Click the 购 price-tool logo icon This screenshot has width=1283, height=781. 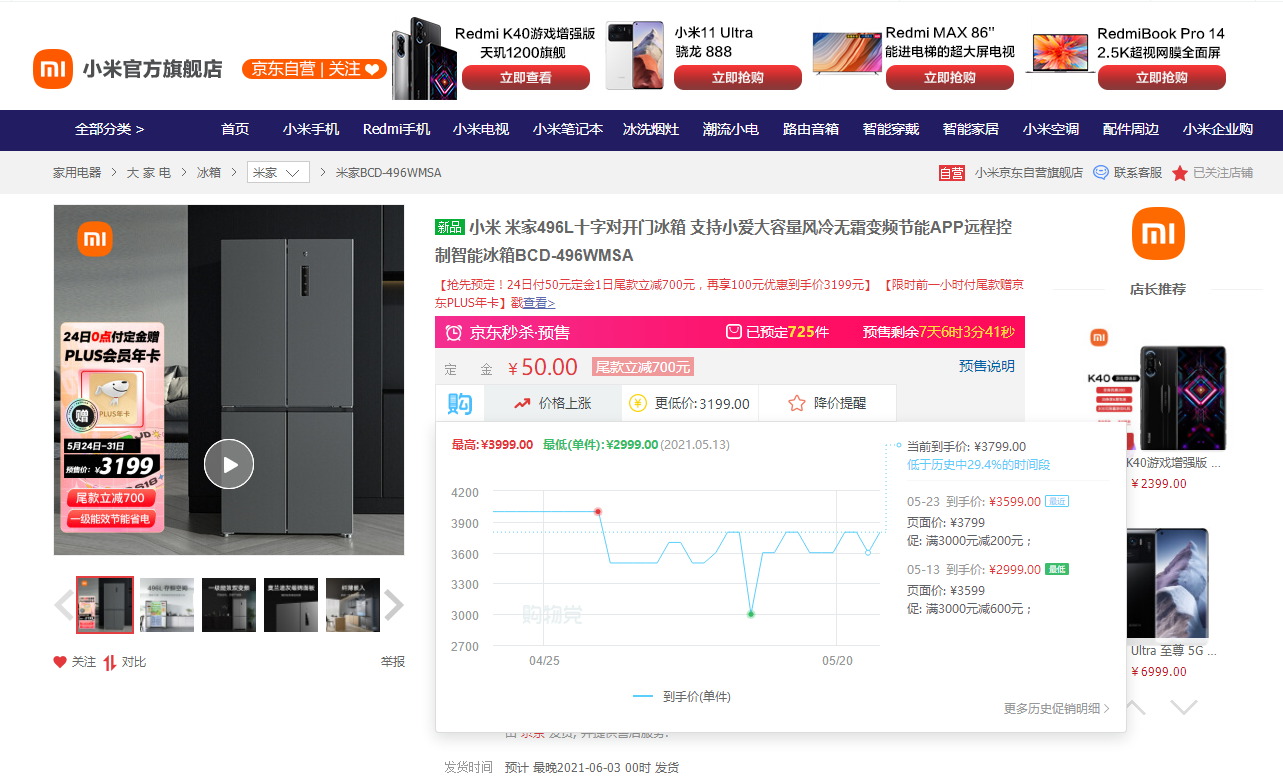point(460,404)
